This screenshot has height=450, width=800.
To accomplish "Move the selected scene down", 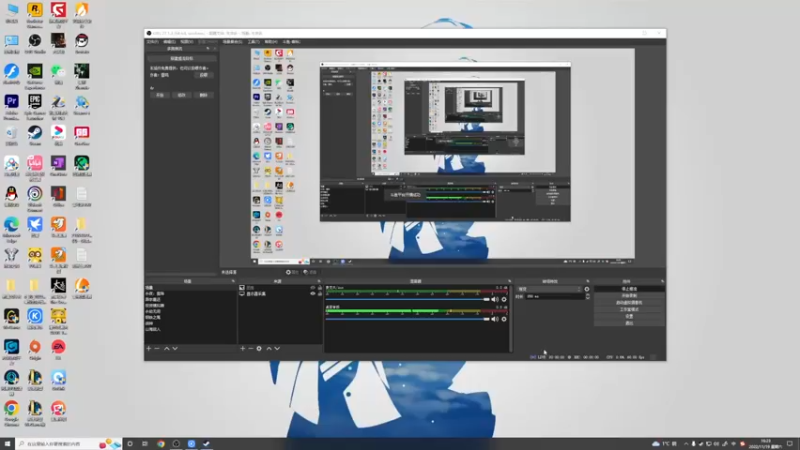I will [x=175, y=348].
